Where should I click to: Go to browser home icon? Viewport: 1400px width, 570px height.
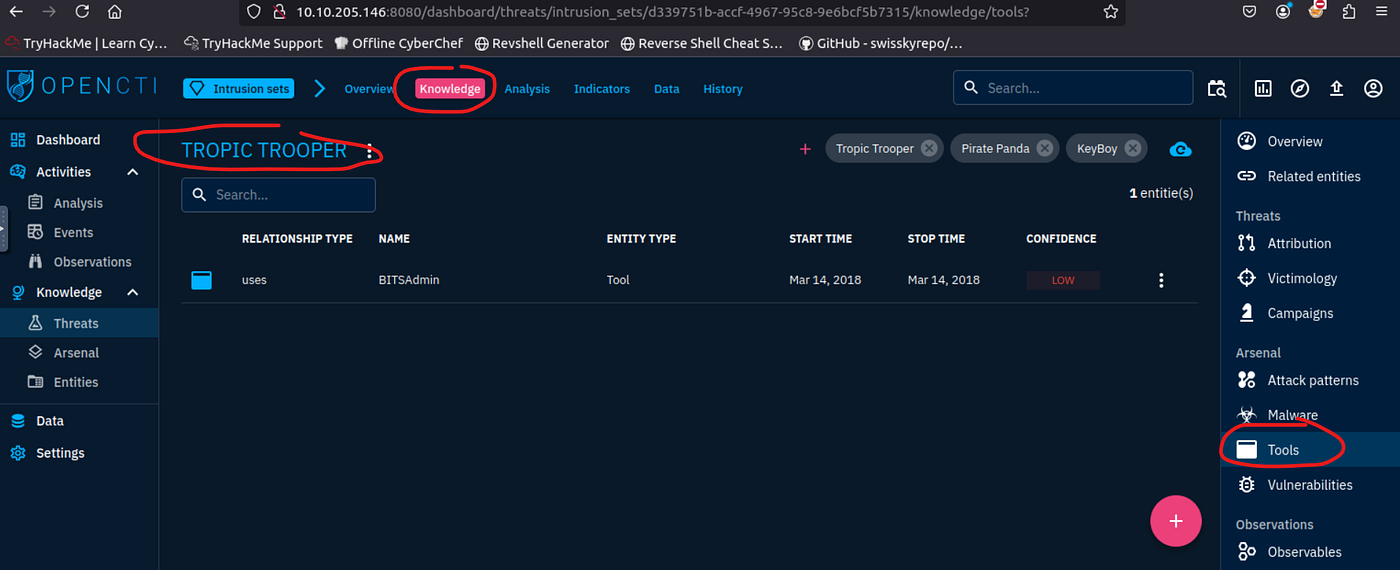click(x=114, y=12)
